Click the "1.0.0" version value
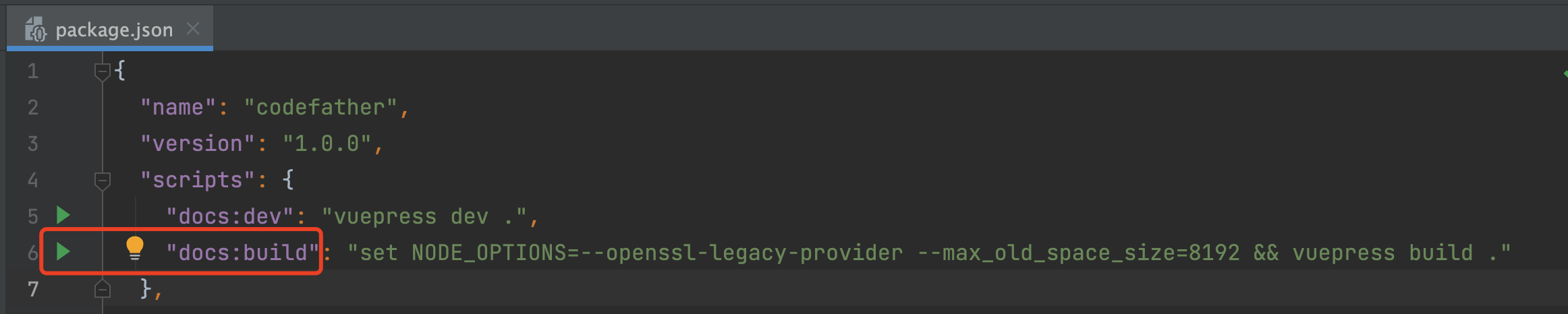This screenshot has height=314, width=1568. click(x=327, y=144)
